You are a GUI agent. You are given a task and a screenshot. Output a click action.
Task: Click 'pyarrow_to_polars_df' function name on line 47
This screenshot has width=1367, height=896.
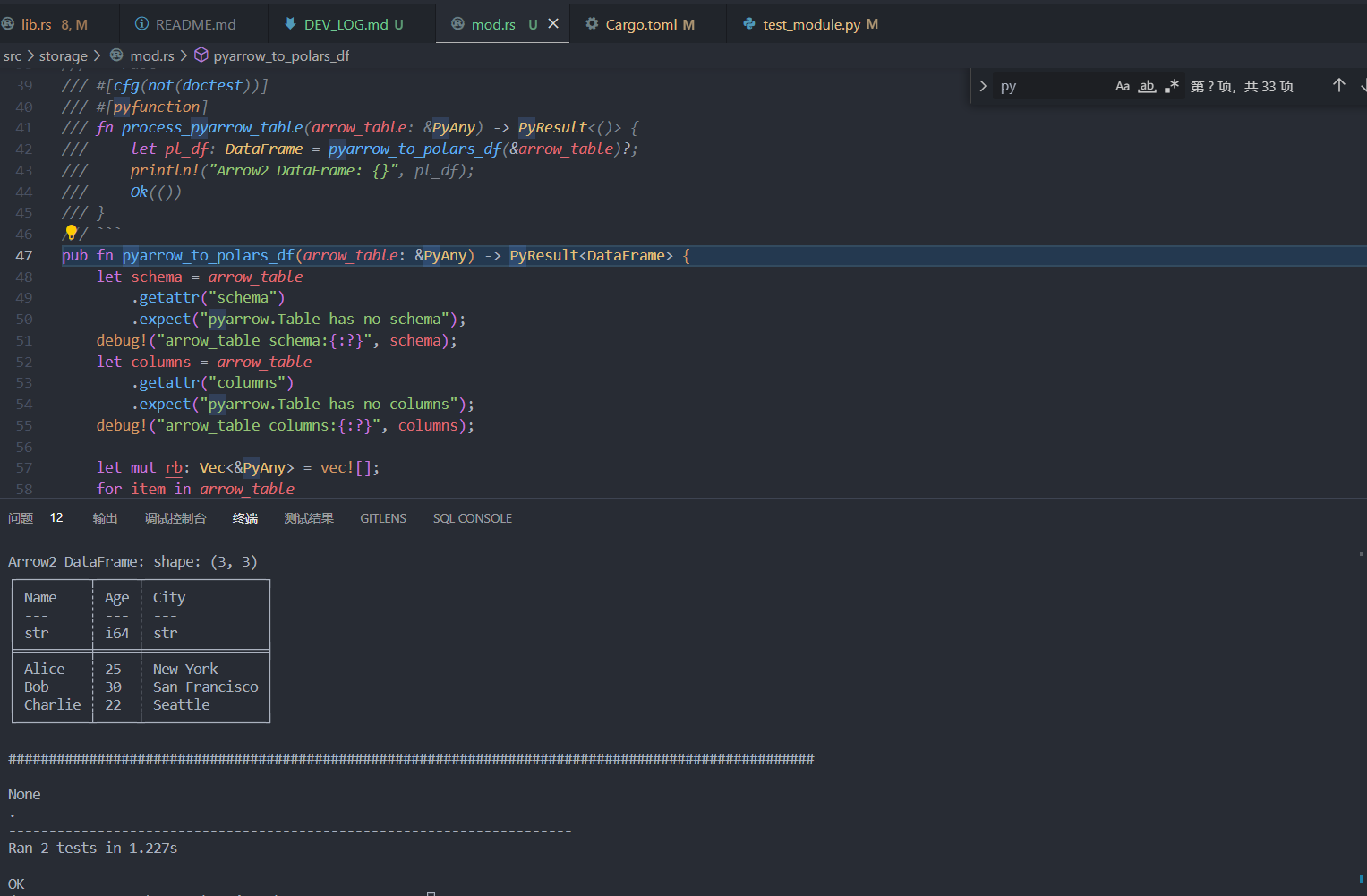click(x=209, y=255)
